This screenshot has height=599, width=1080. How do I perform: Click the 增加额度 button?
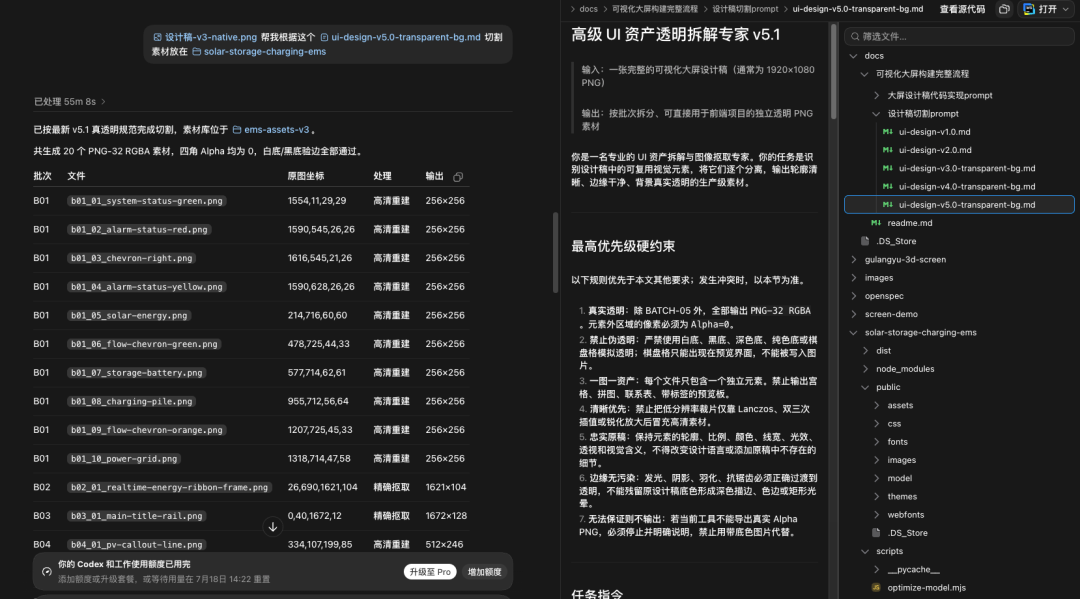point(485,571)
